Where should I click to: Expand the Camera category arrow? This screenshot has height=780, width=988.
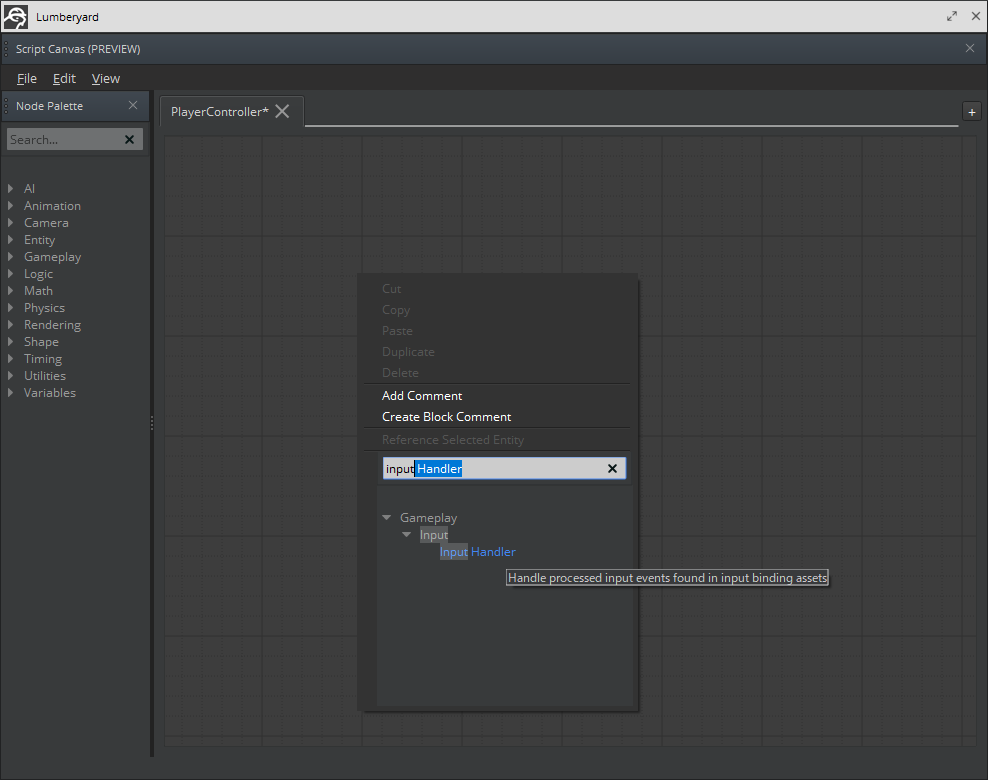coord(10,222)
